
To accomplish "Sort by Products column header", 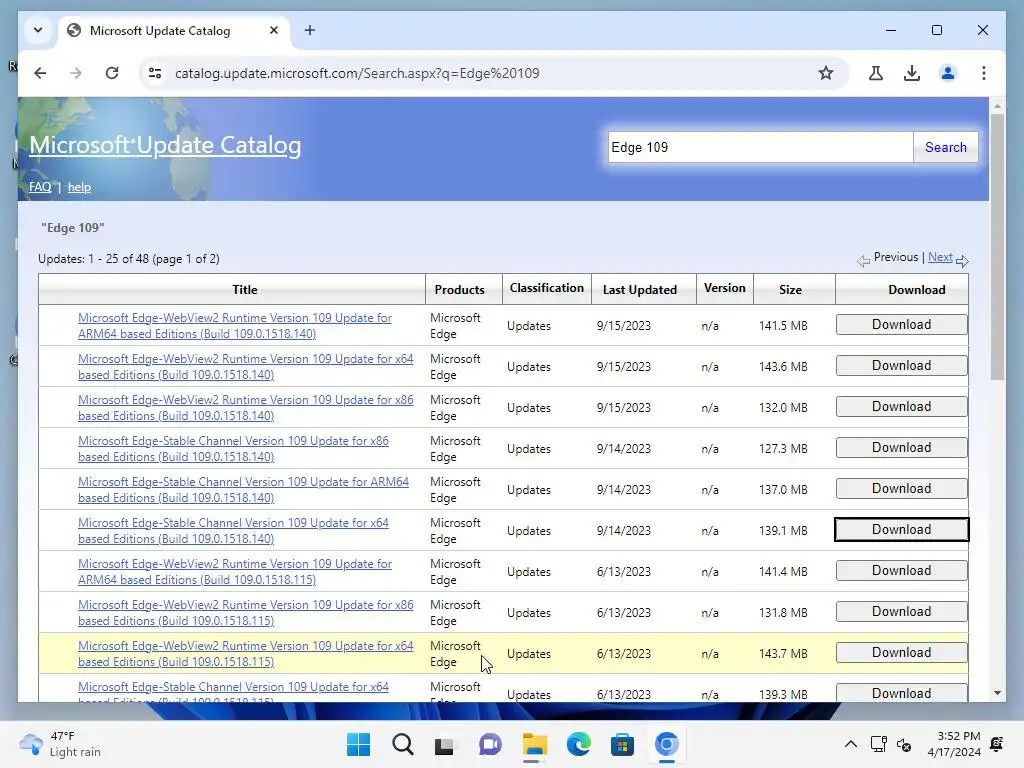I will coord(460,289).
